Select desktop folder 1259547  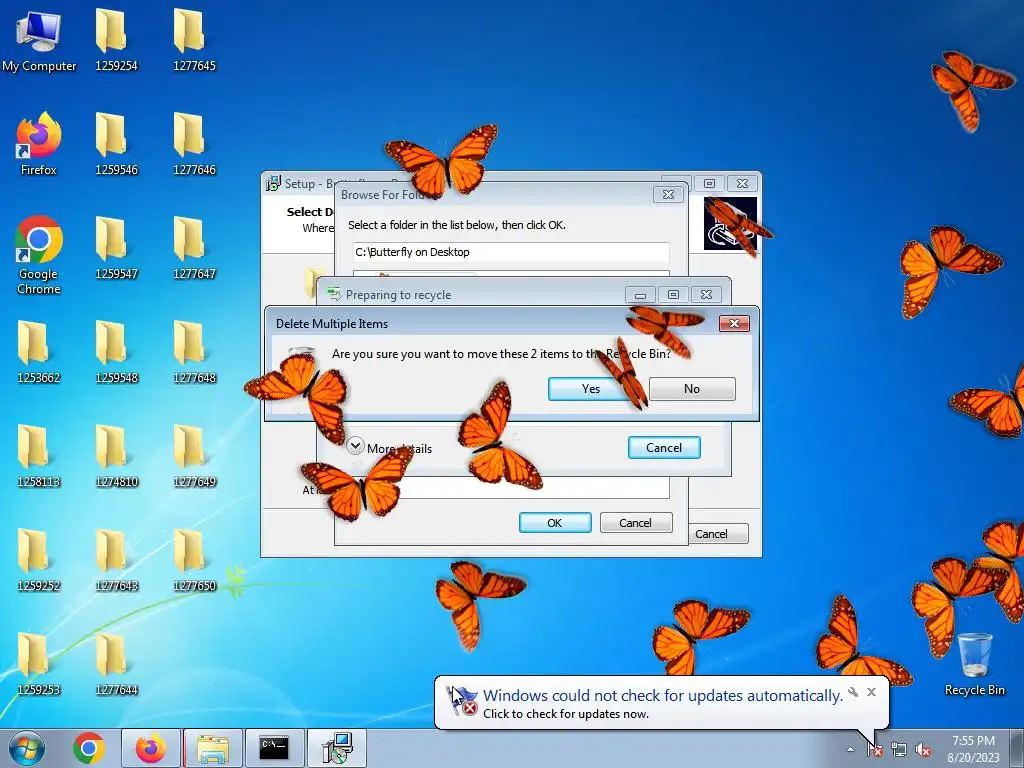tap(116, 249)
